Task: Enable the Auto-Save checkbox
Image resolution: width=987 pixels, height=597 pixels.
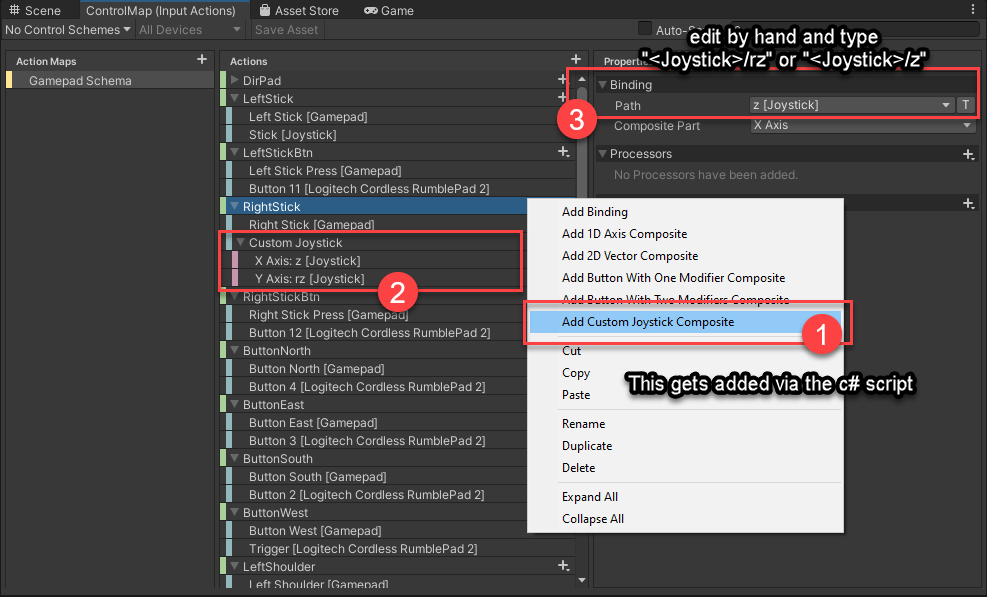Action: 645,29
